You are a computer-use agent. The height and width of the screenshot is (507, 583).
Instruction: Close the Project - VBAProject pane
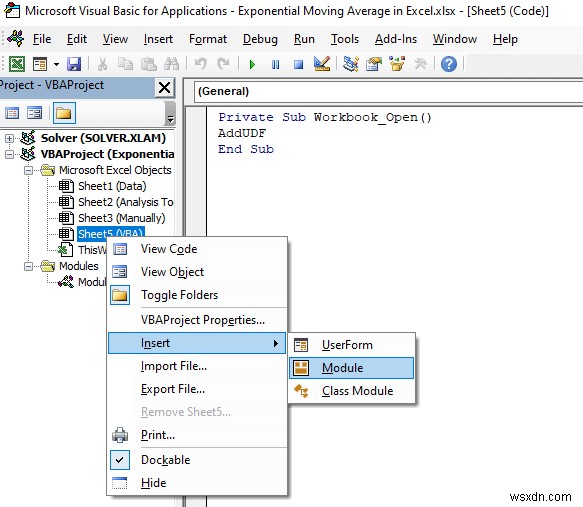164,88
